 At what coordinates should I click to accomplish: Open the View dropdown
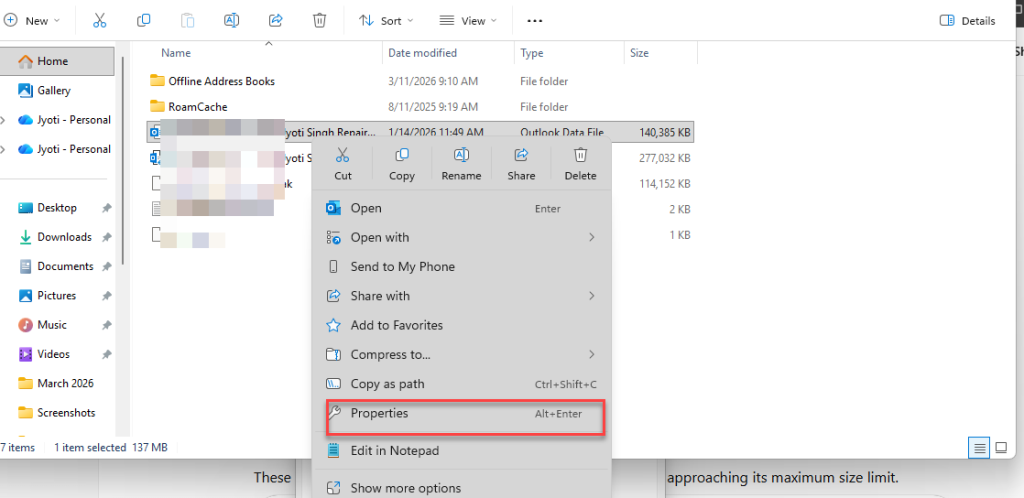(x=468, y=21)
